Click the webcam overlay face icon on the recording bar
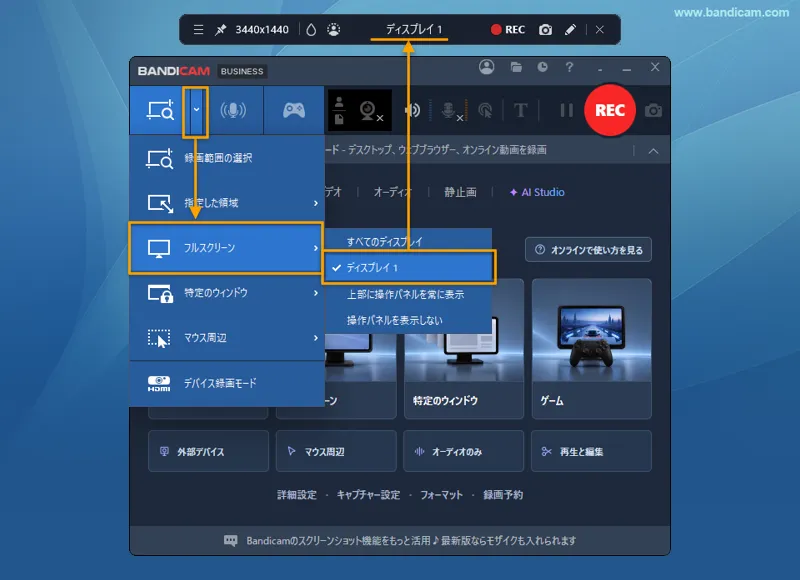The height and width of the screenshot is (580, 800). (x=334, y=30)
